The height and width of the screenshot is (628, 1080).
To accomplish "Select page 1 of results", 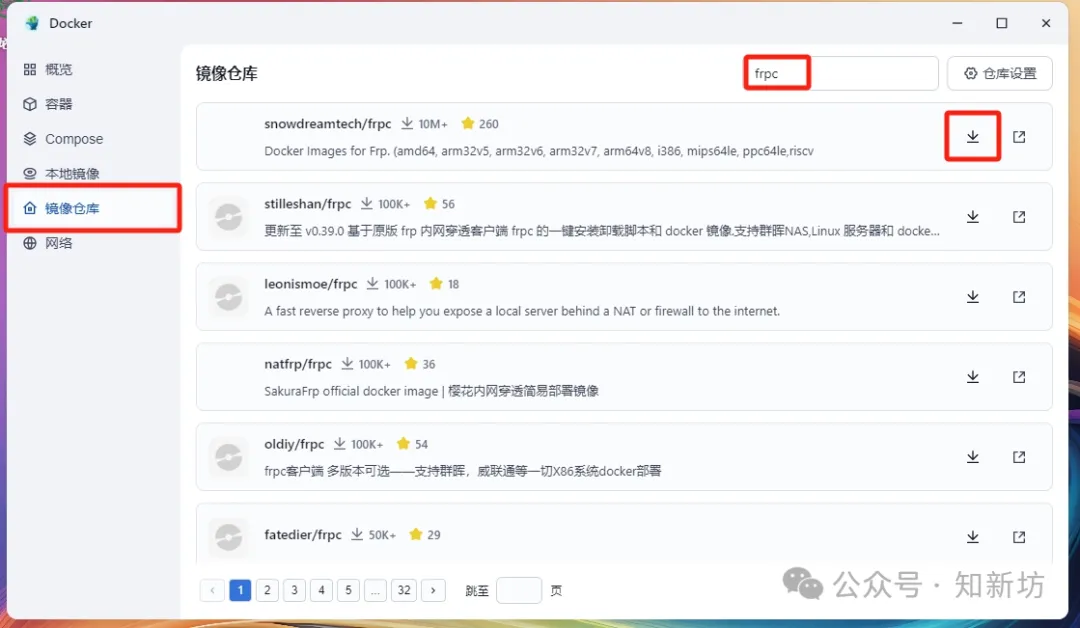I will coord(240,590).
